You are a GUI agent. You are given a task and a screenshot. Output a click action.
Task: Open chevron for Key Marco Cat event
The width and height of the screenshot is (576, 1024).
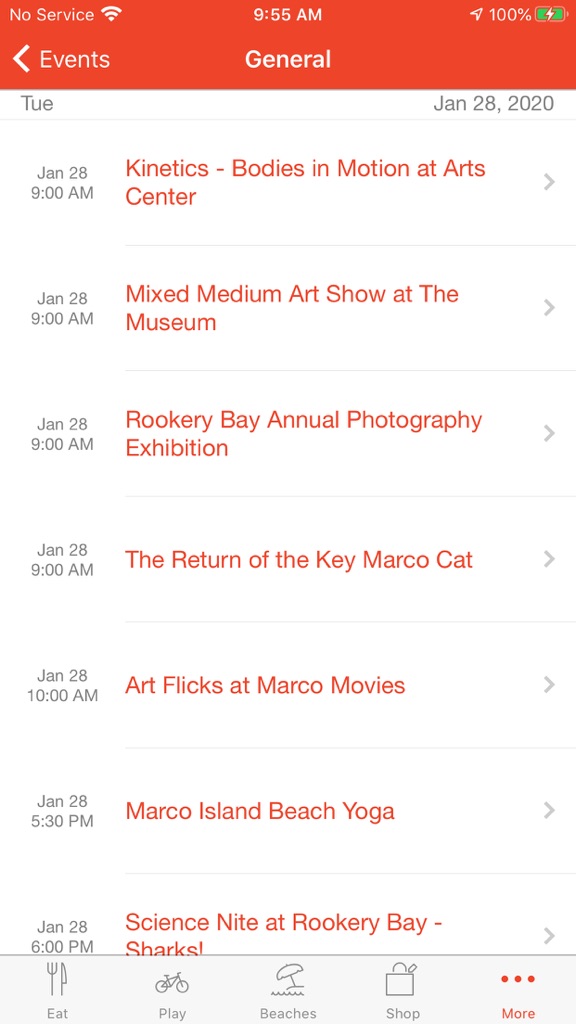549,559
